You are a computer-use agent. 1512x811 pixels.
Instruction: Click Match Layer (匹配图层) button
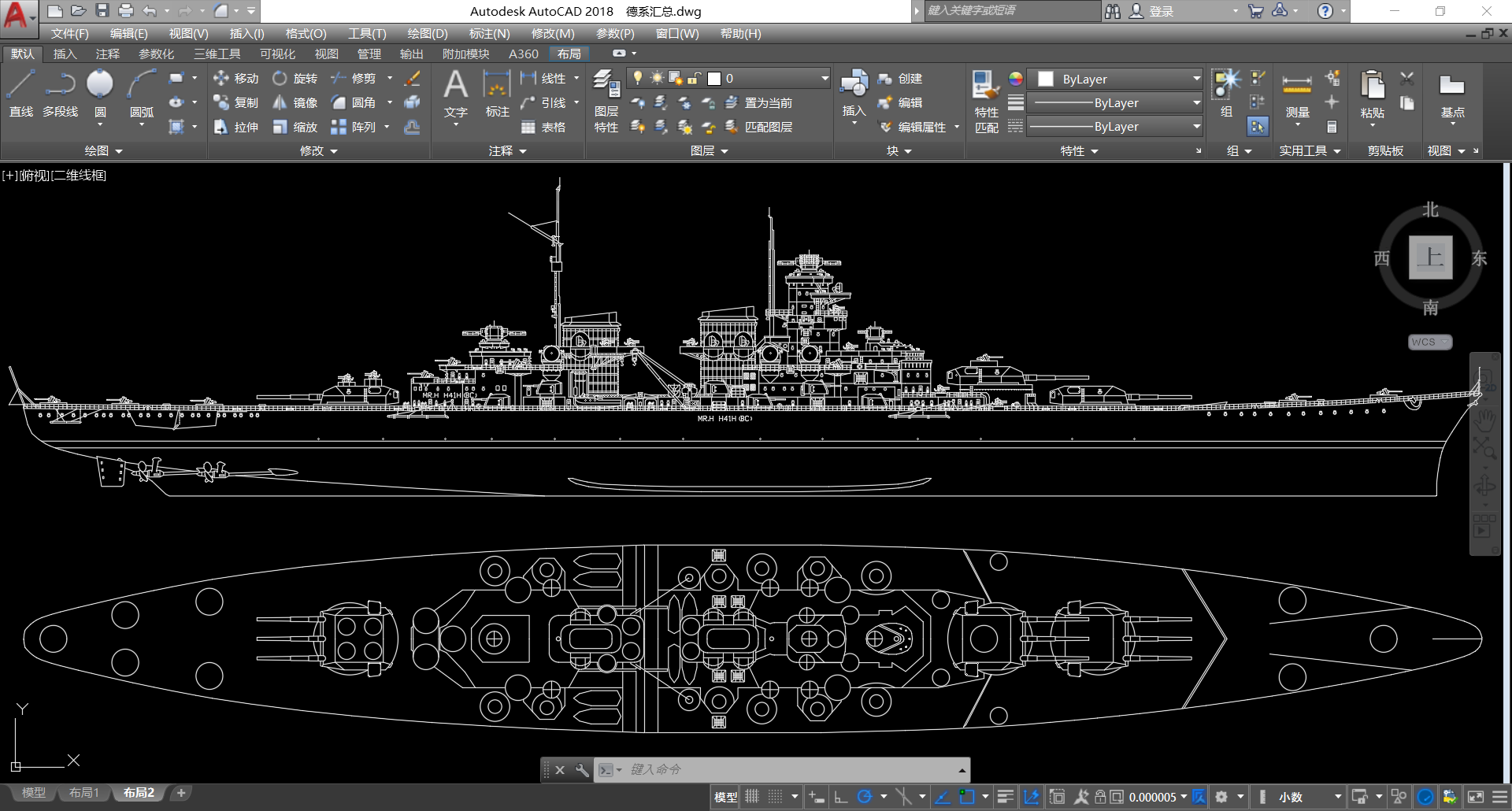pos(758,128)
